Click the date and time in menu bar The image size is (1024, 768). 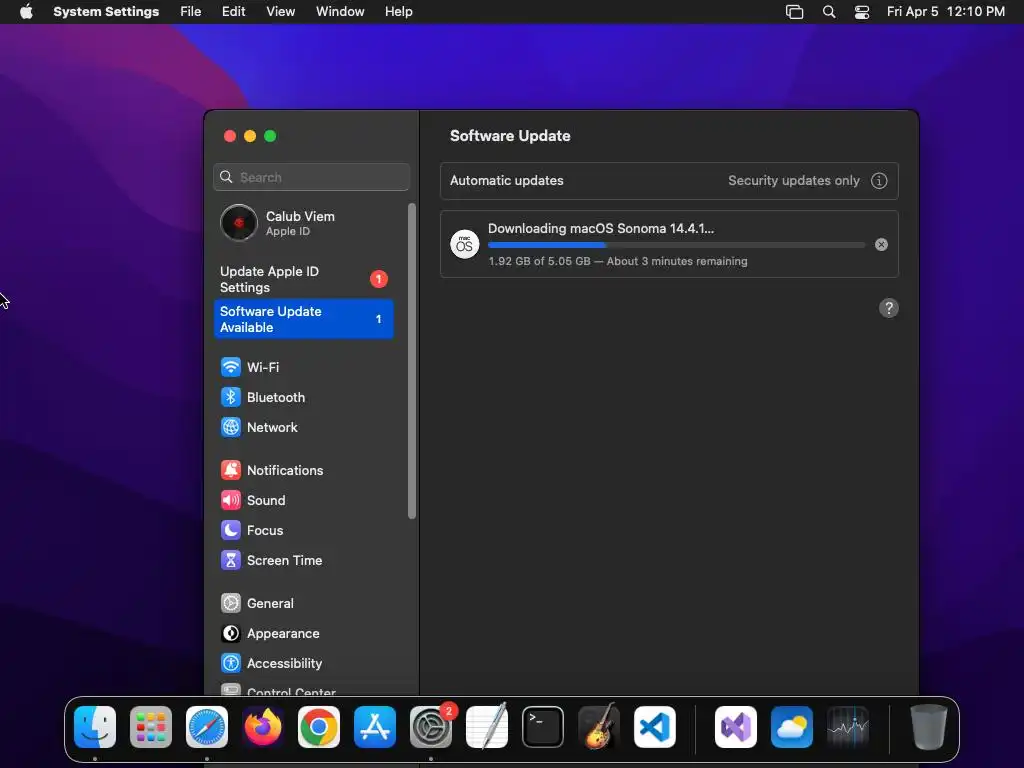pyautogui.click(x=946, y=12)
